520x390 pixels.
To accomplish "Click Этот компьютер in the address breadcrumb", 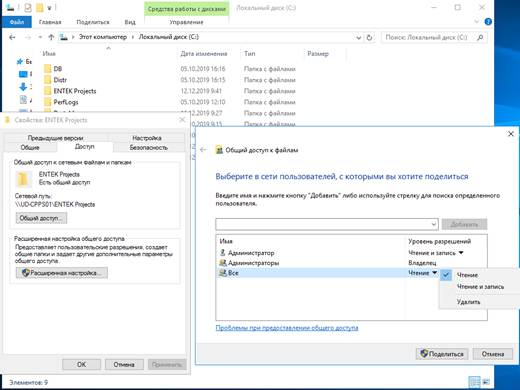I will coord(103,37).
